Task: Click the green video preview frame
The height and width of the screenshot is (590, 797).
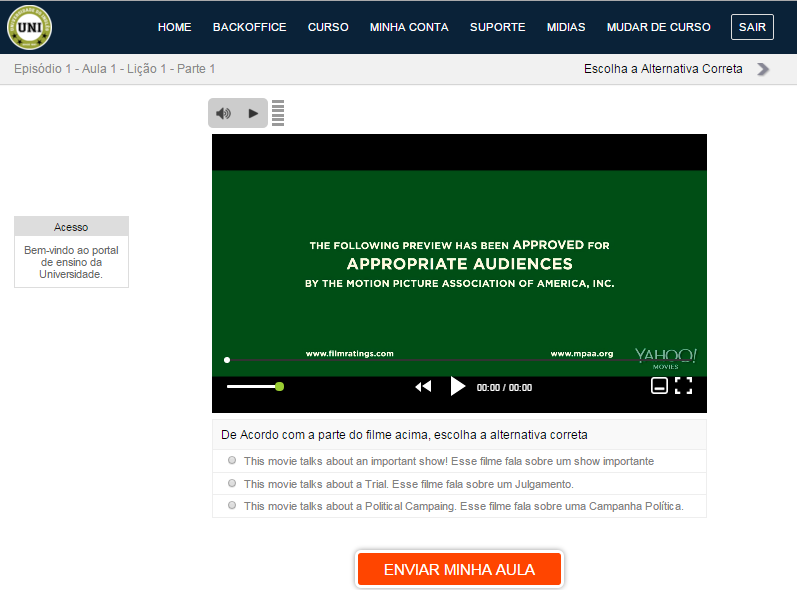Action: tap(459, 273)
